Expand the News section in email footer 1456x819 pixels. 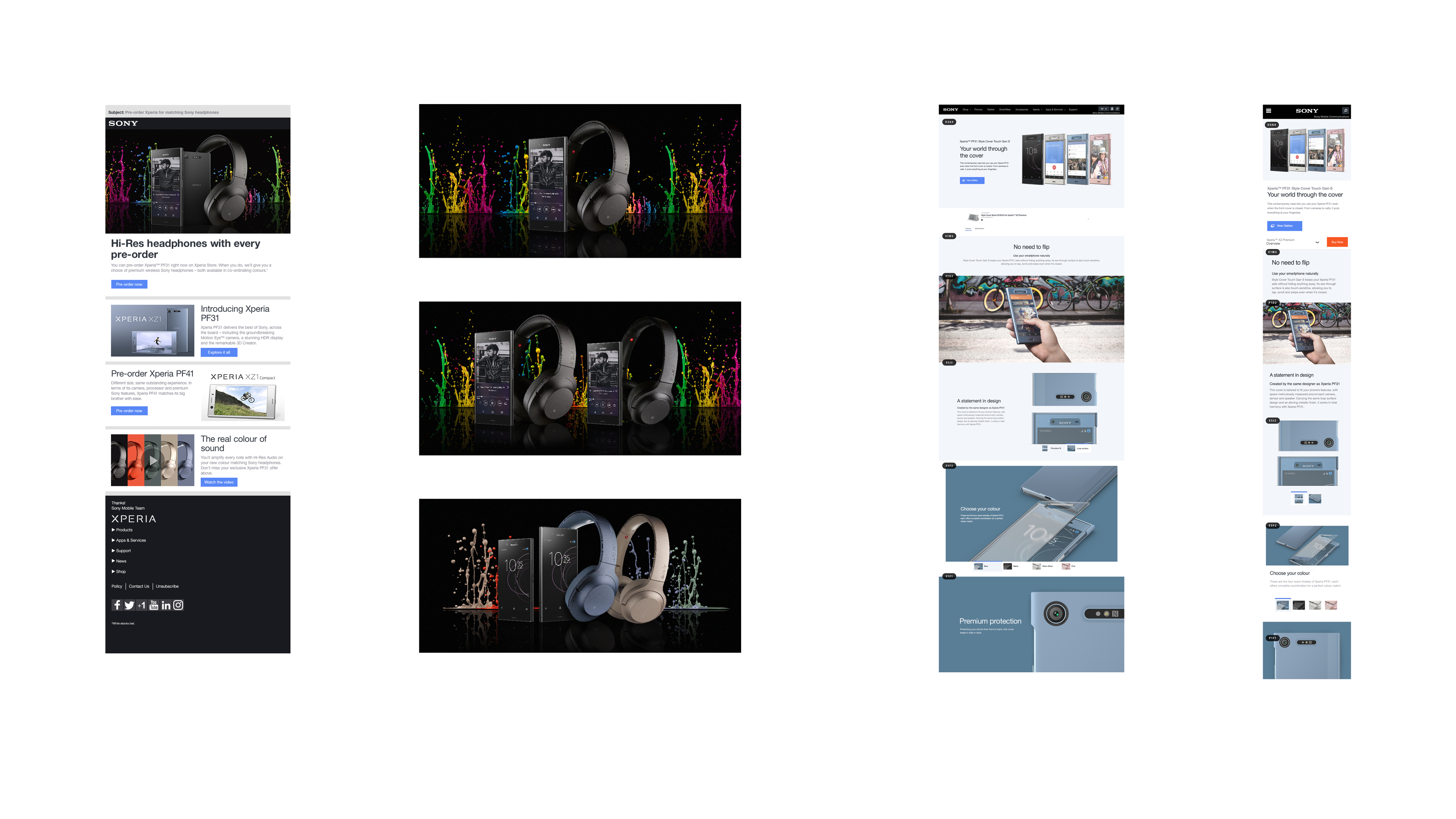[119, 561]
